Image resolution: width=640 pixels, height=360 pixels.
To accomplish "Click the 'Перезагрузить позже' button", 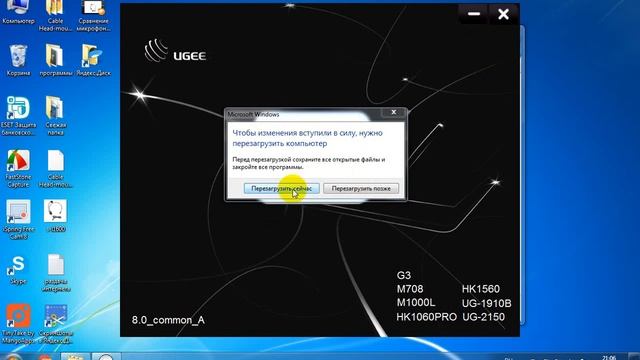I will click(x=361, y=189).
